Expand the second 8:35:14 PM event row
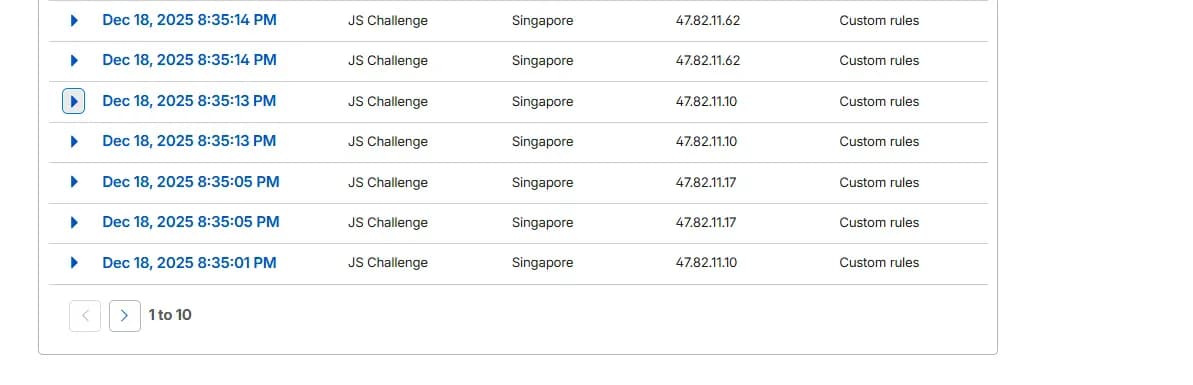 click(74, 60)
